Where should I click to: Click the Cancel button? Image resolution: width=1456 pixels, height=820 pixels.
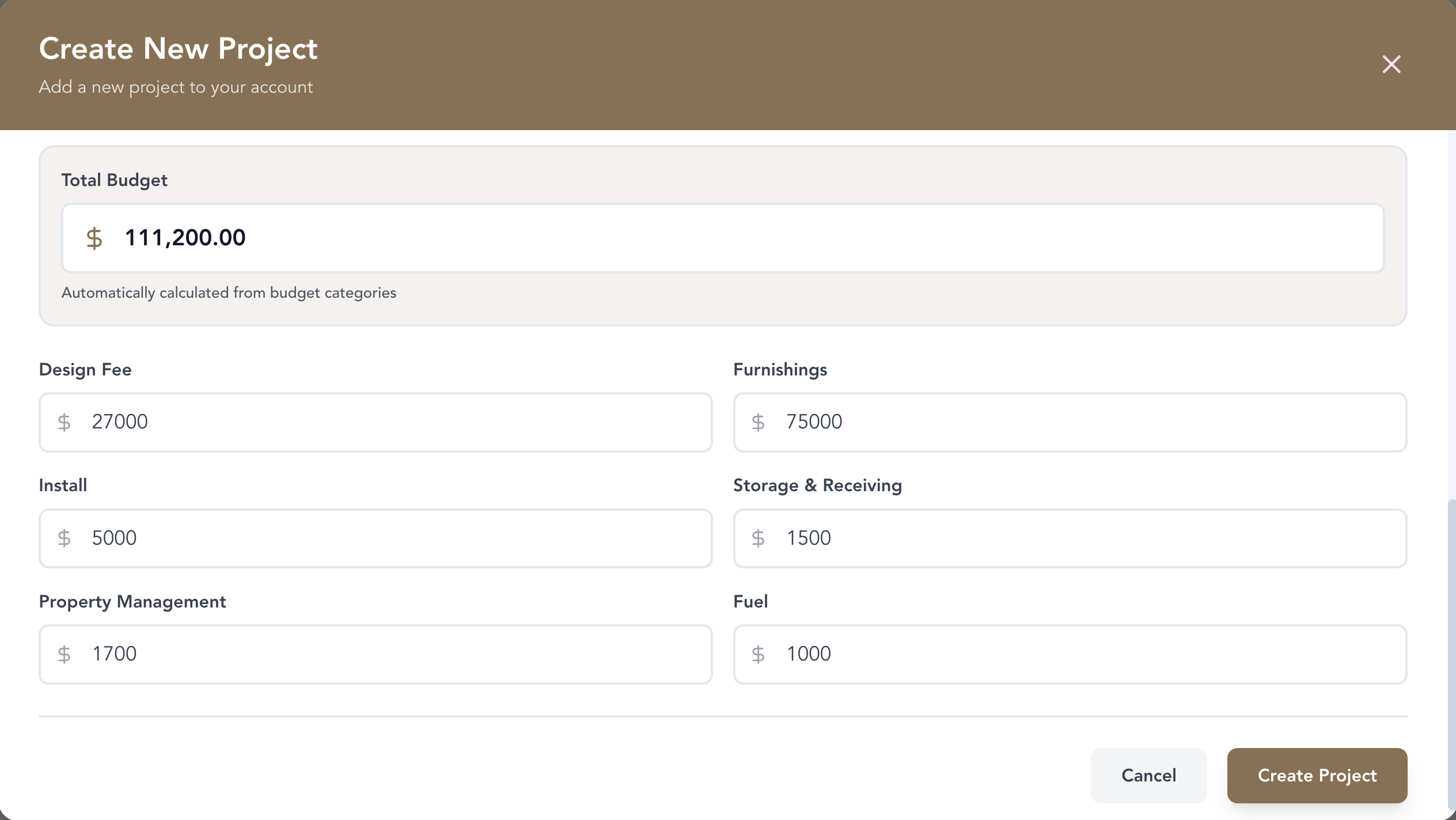(1148, 776)
